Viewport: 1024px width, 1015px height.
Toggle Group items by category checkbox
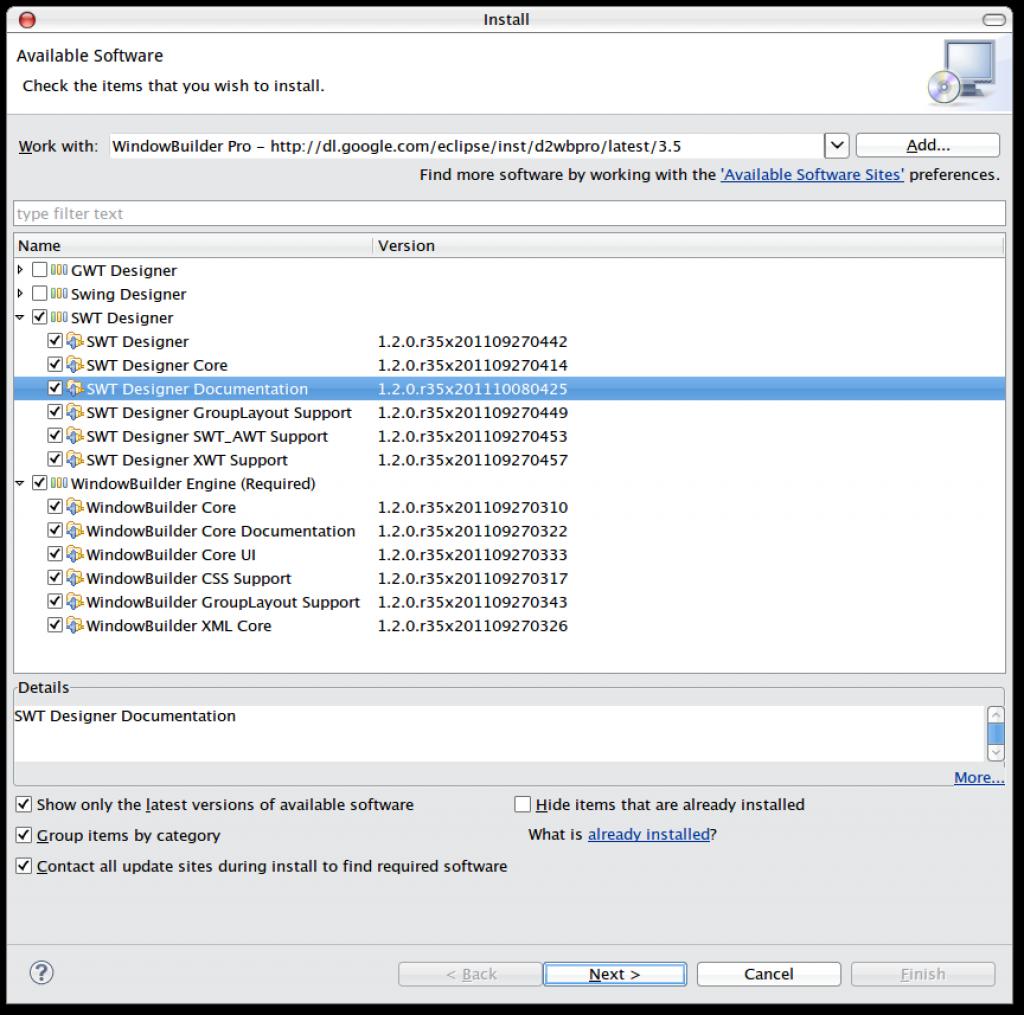pyautogui.click(x=24, y=835)
